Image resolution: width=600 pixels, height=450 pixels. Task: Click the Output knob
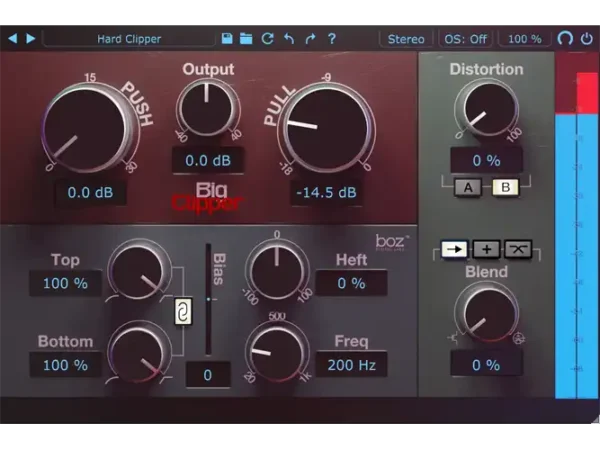coord(207,108)
